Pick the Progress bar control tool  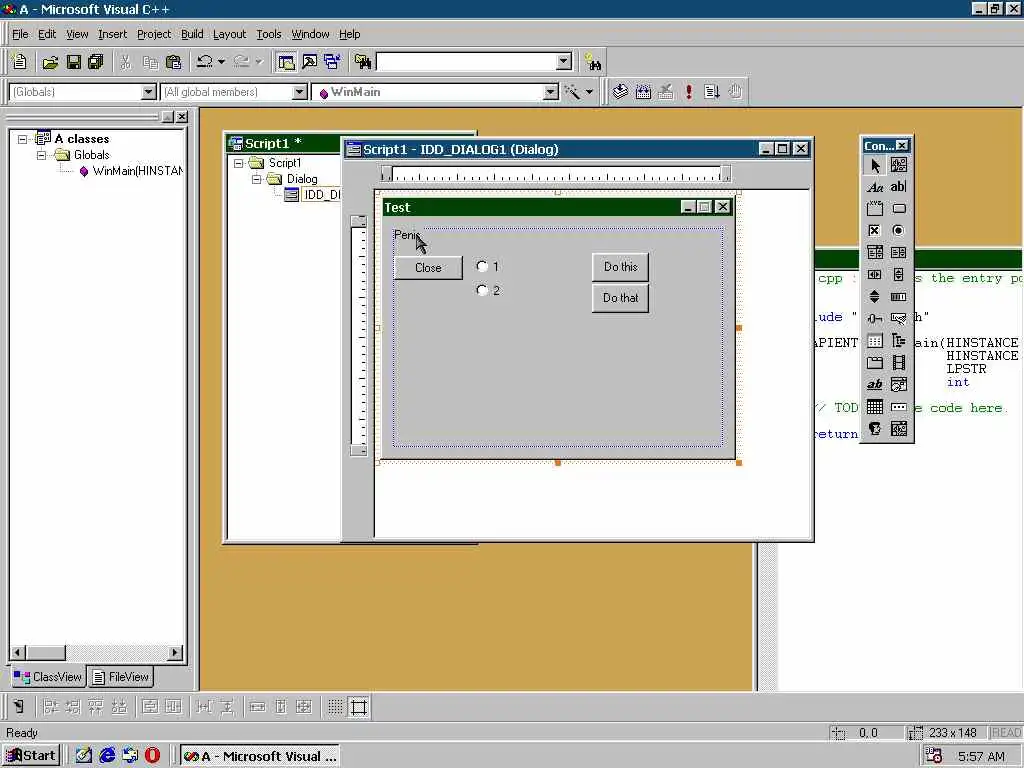(x=899, y=297)
